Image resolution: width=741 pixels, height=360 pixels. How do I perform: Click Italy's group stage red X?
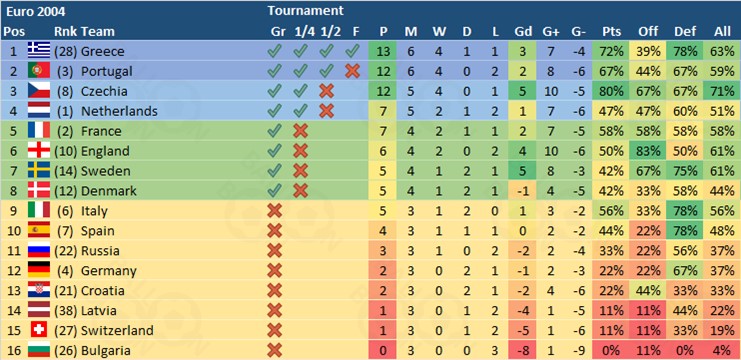point(274,210)
